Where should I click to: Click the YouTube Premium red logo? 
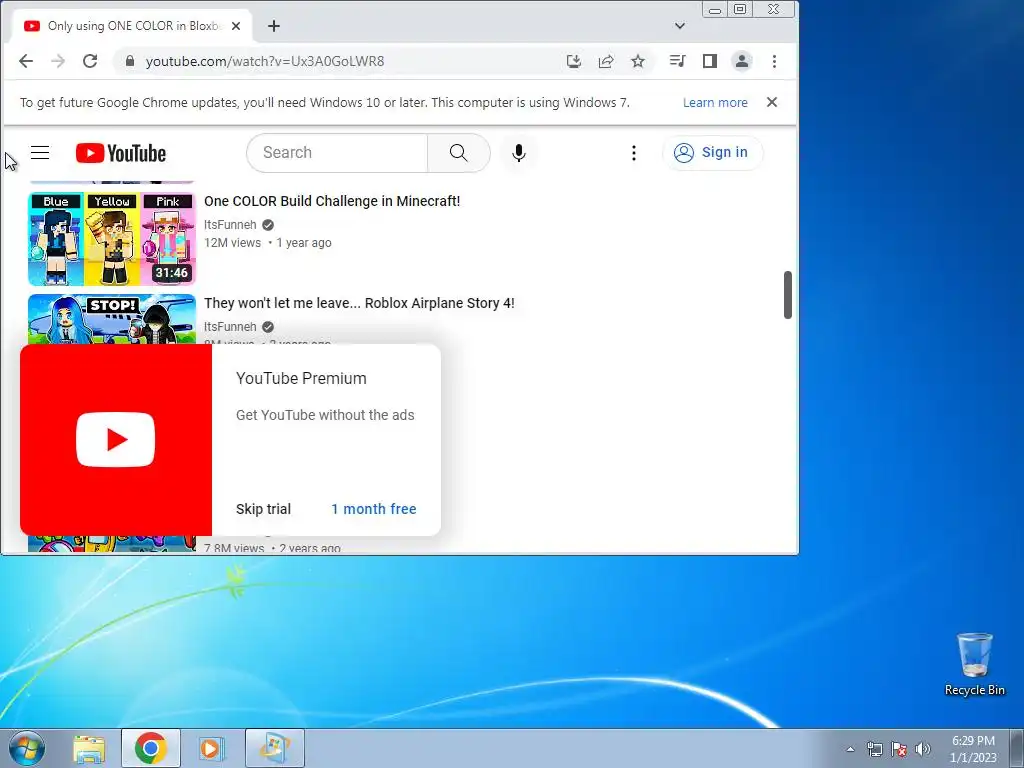pyautogui.click(x=116, y=440)
